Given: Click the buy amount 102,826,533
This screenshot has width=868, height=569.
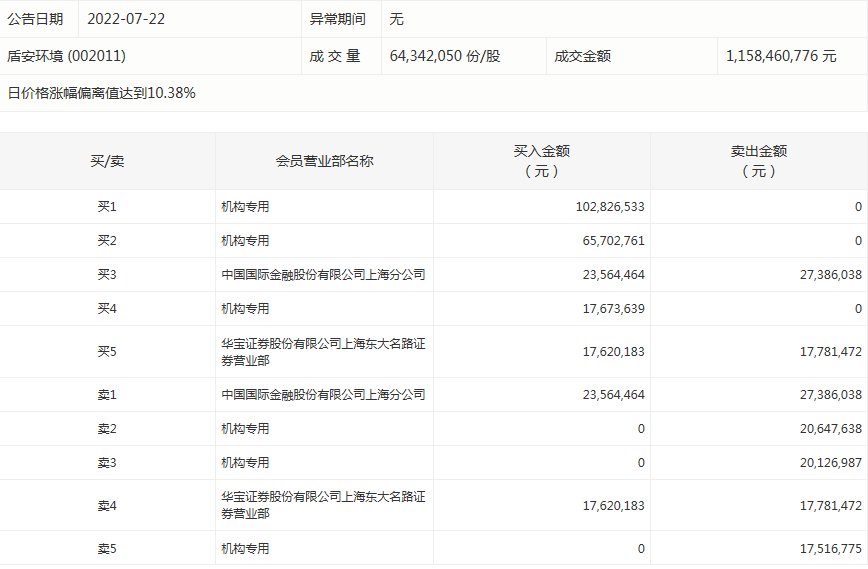Looking at the screenshot, I should pos(610,207).
